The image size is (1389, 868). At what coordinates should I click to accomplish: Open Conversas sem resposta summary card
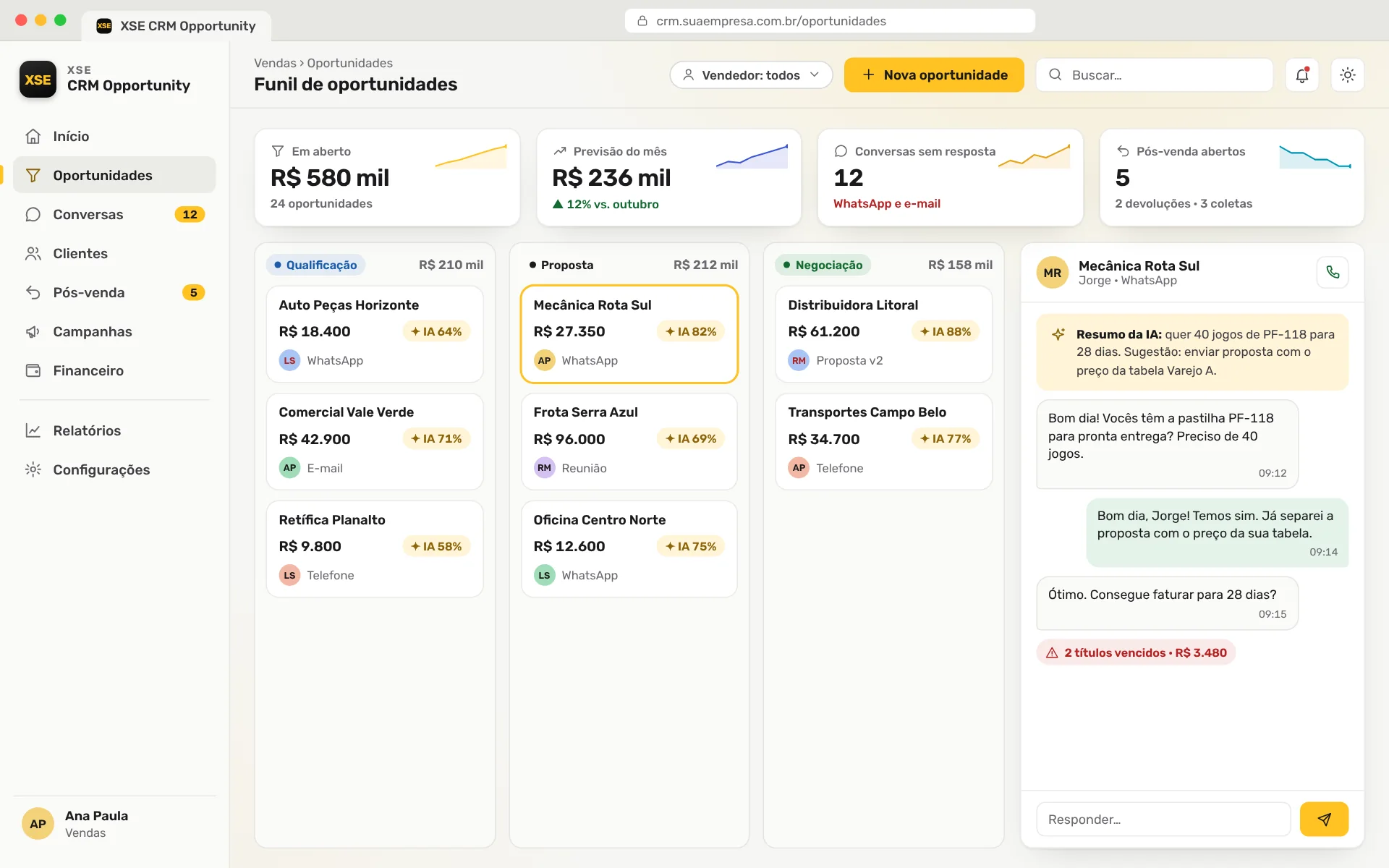(950, 177)
